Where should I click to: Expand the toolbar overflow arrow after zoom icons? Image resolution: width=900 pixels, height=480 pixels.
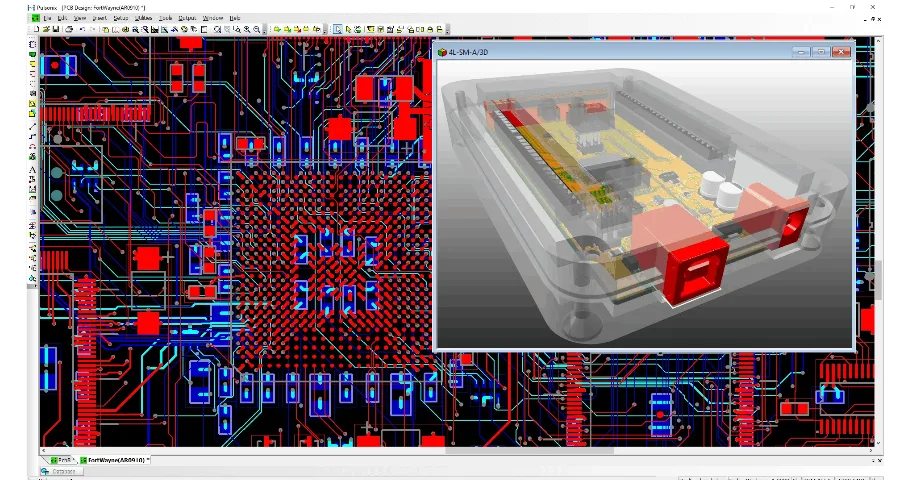pyautogui.click(x=265, y=29)
